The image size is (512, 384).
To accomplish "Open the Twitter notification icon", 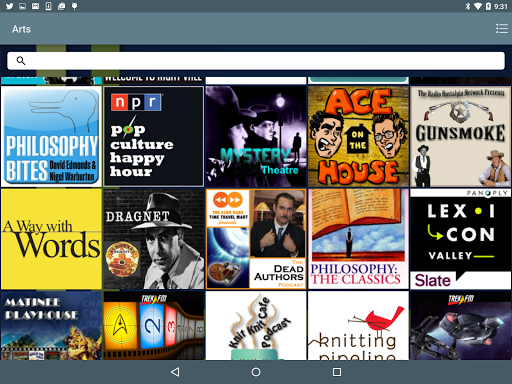I will click(10, 6).
